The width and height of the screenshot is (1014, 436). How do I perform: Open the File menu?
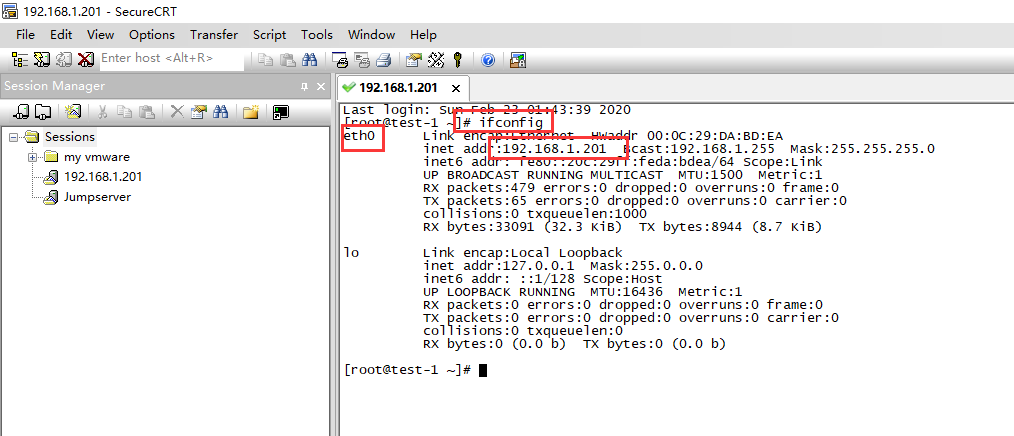(25, 35)
